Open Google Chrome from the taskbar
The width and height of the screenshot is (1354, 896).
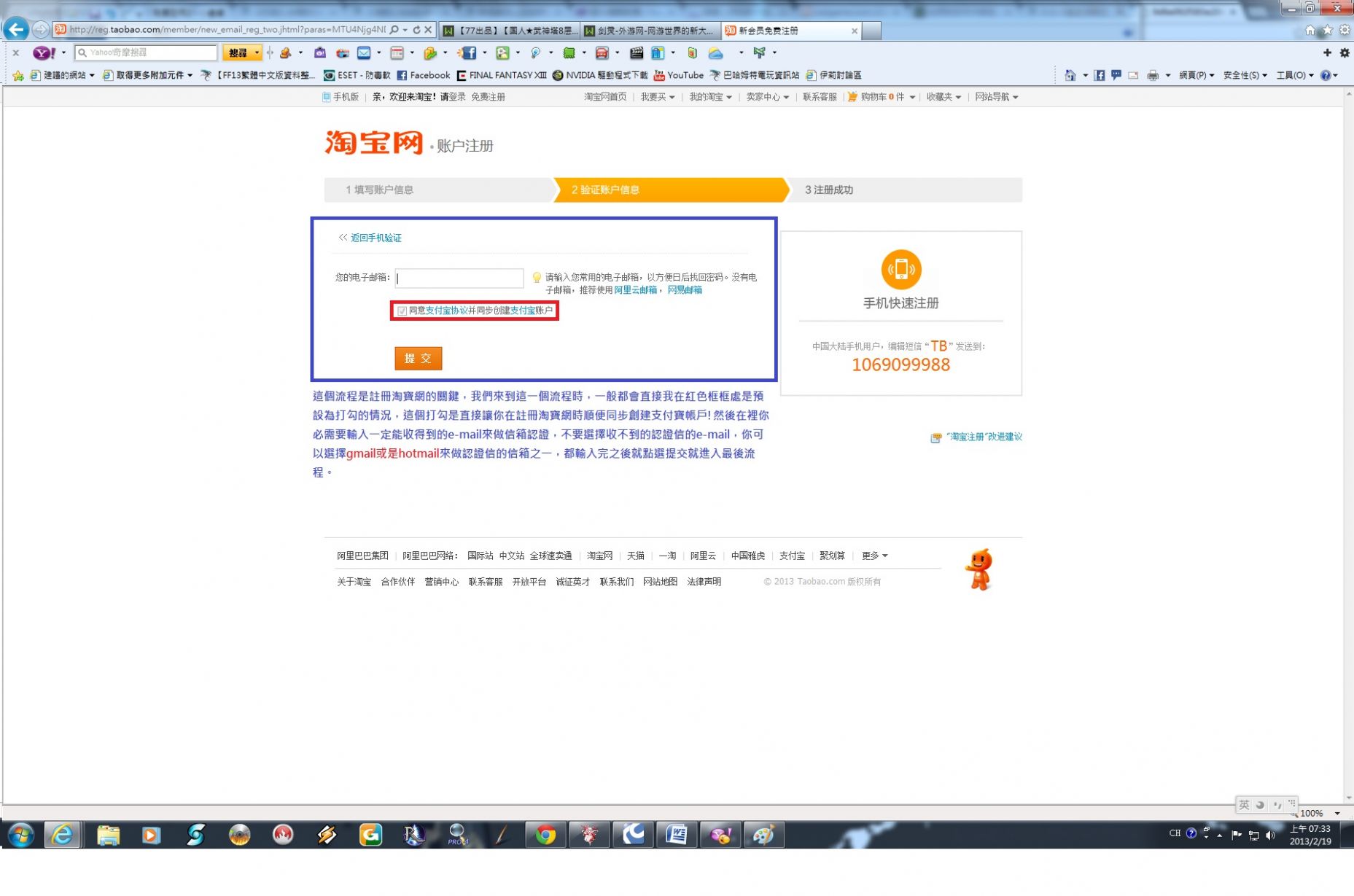pyautogui.click(x=545, y=835)
